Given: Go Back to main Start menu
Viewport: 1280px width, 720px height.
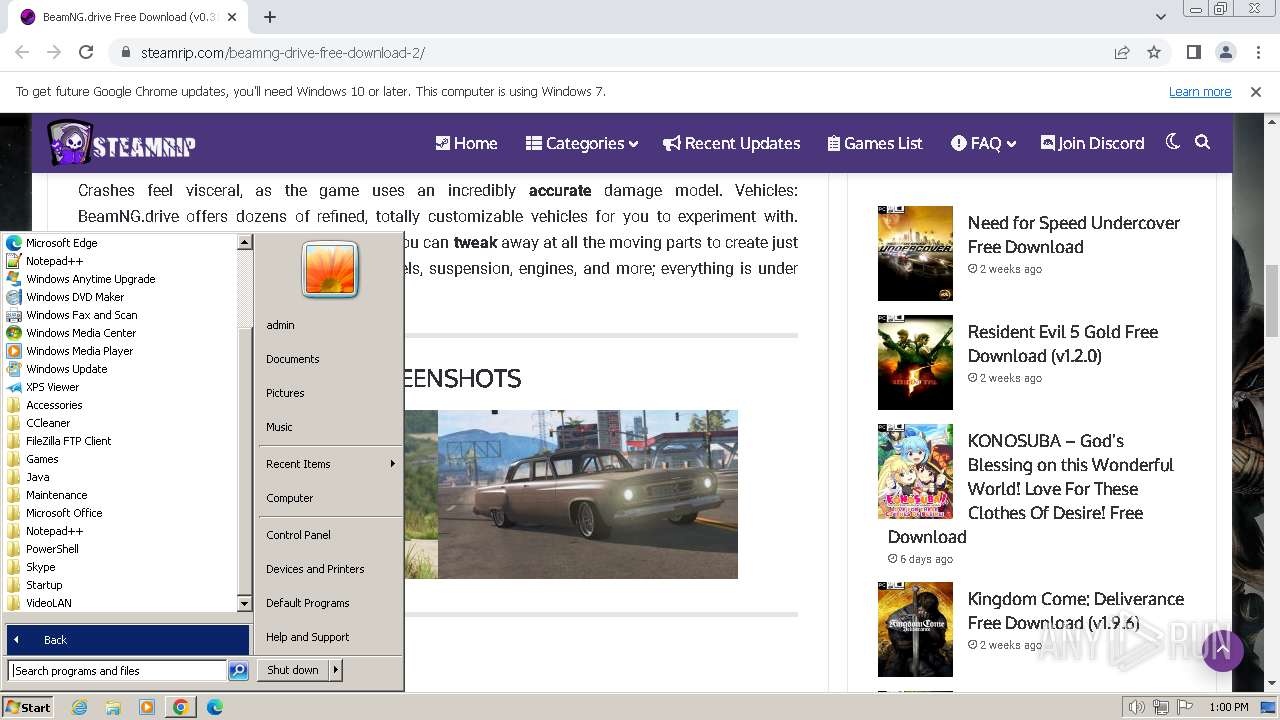Looking at the screenshot, I should pos(128,640).
